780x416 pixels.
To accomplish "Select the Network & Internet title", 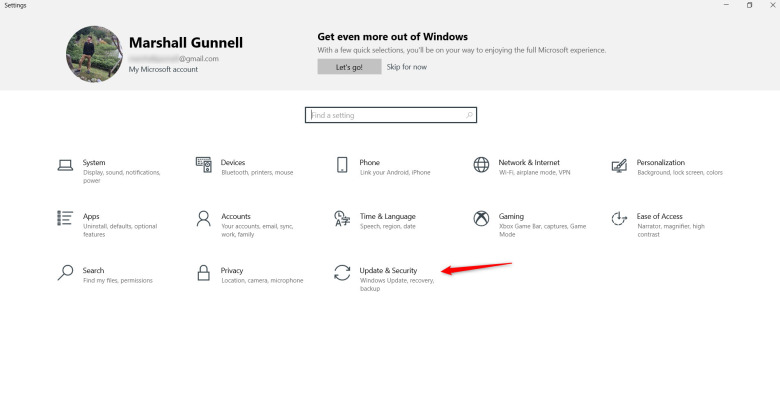I will coord(529,162).
